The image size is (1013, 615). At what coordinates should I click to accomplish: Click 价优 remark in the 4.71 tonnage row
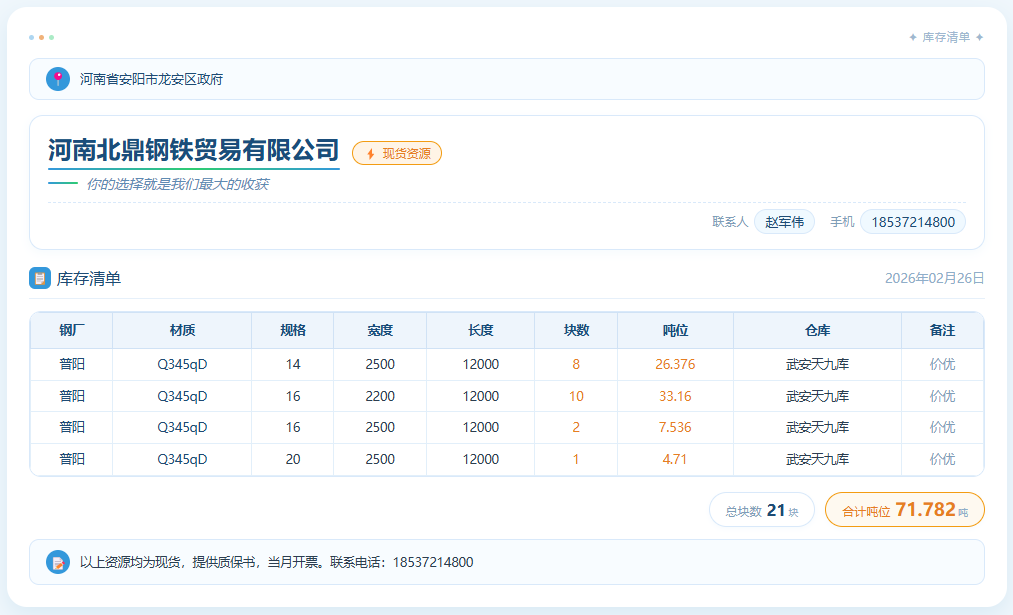click(x=942, y=459)
